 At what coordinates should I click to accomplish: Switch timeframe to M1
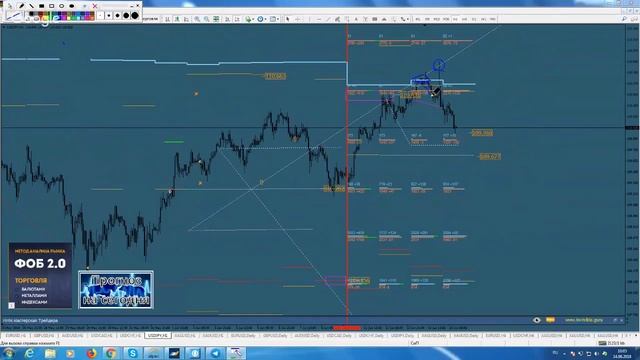click(418, 19)
